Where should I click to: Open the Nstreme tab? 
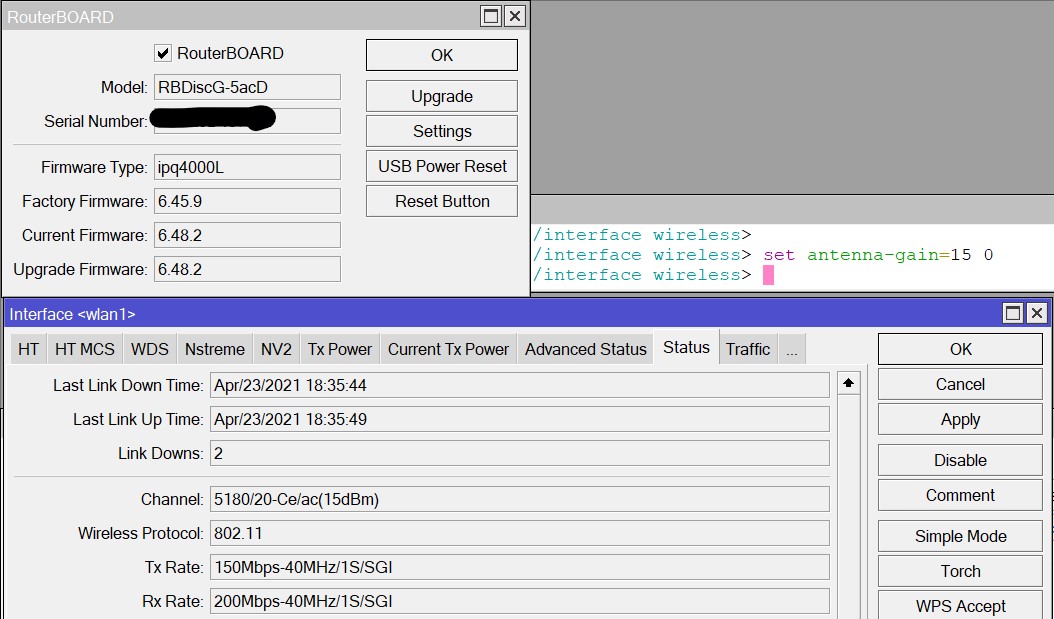tap(215, 349)
